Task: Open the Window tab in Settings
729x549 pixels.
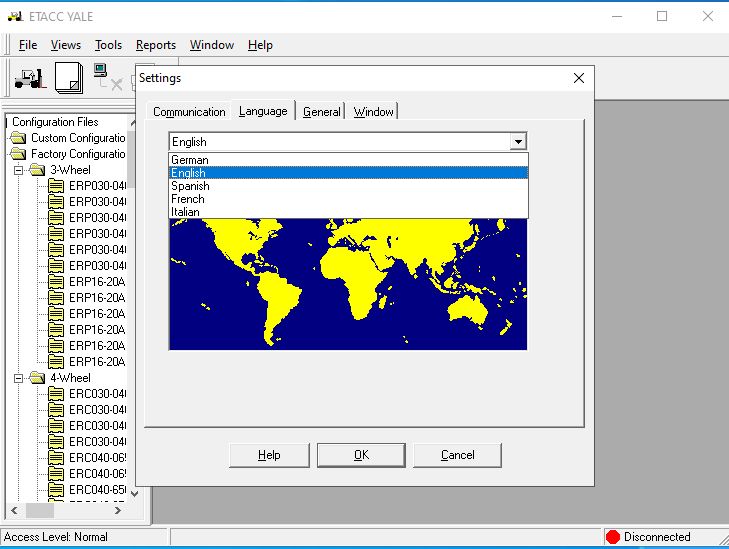Action: coord(373,112)
